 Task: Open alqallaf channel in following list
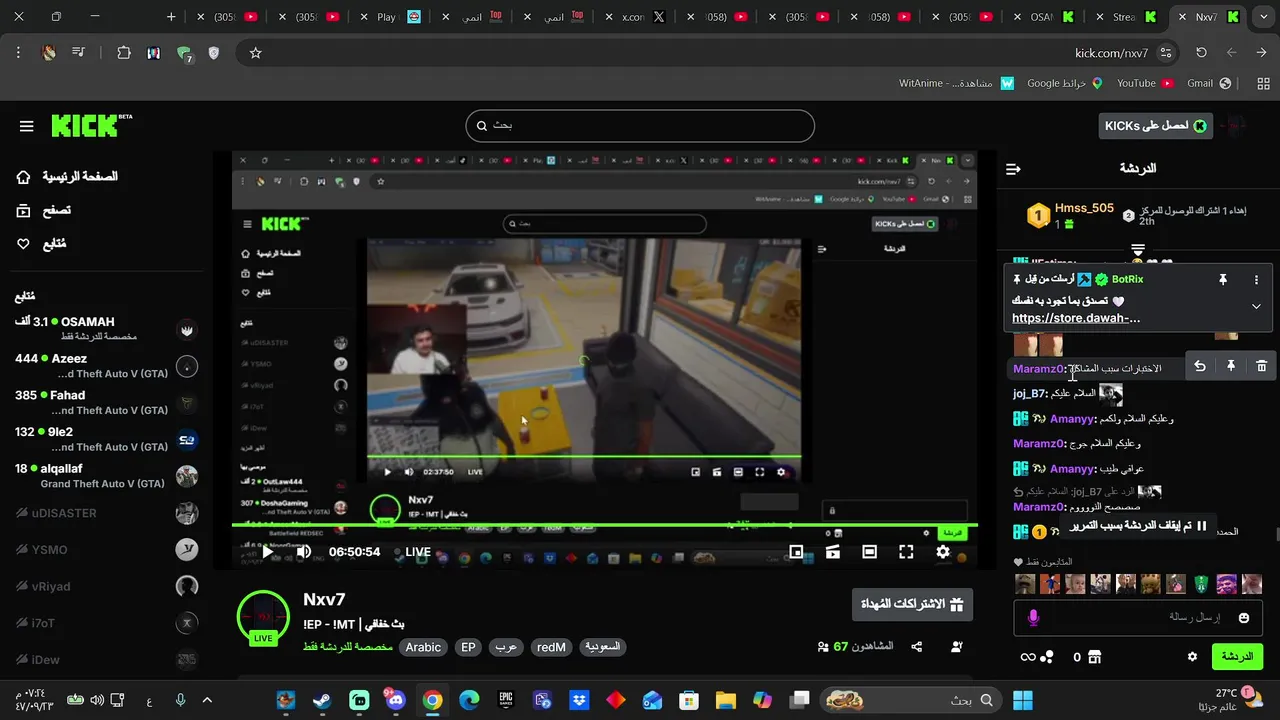pyautogui.click(x=105, y=476)
